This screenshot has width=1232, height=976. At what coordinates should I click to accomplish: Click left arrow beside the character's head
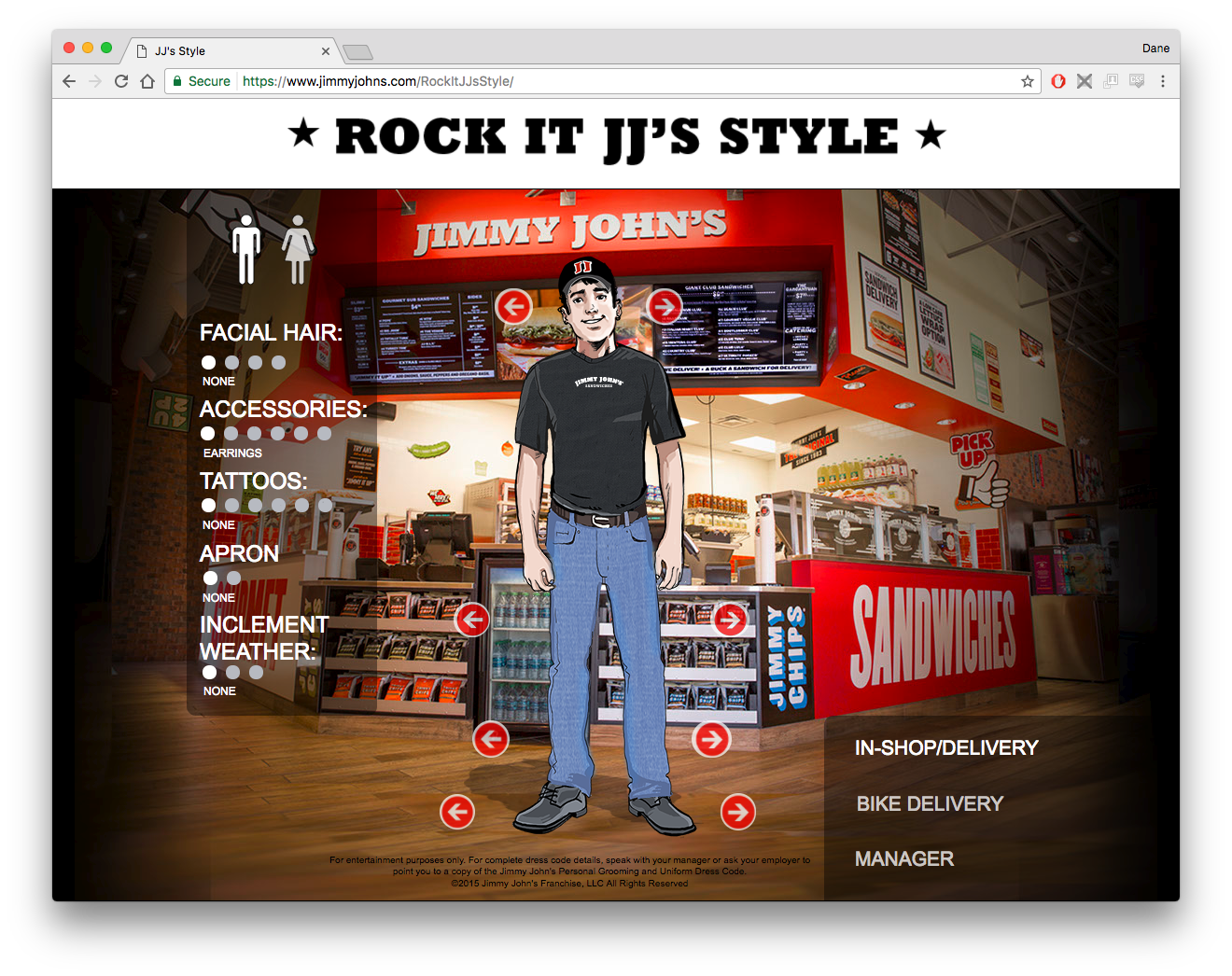513,306
